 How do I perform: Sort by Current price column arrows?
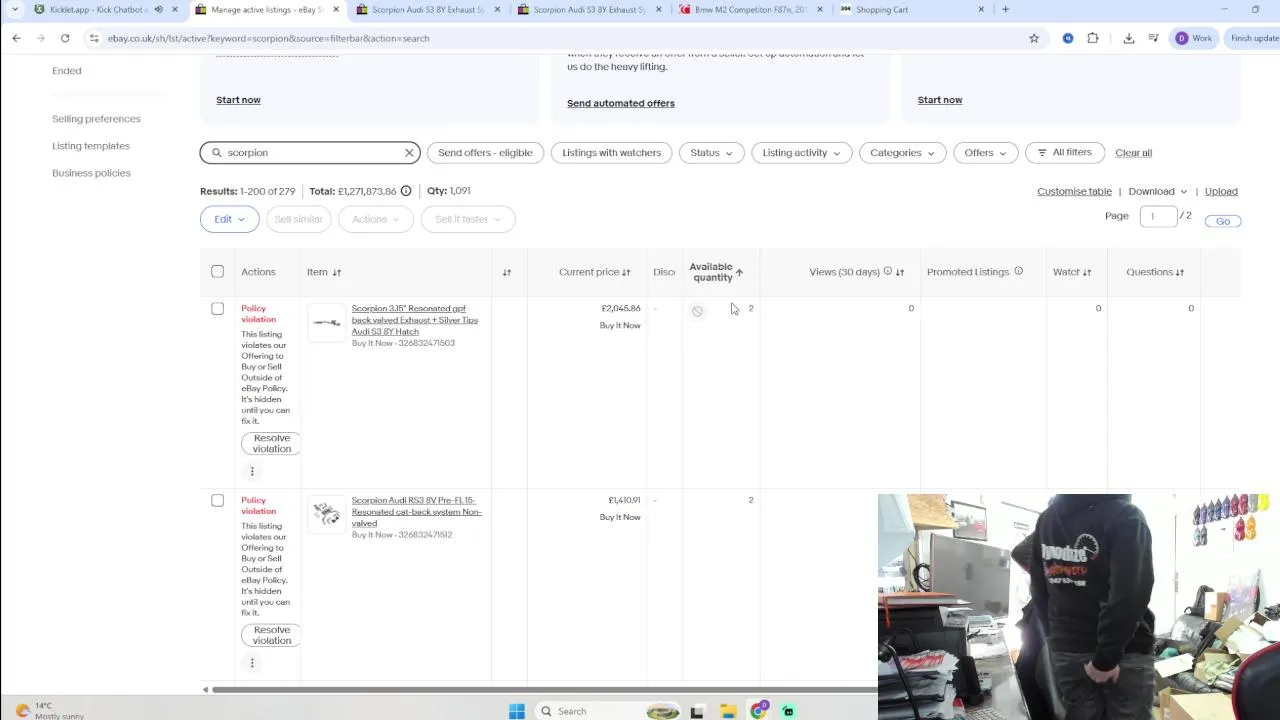(x=626, y=272)
